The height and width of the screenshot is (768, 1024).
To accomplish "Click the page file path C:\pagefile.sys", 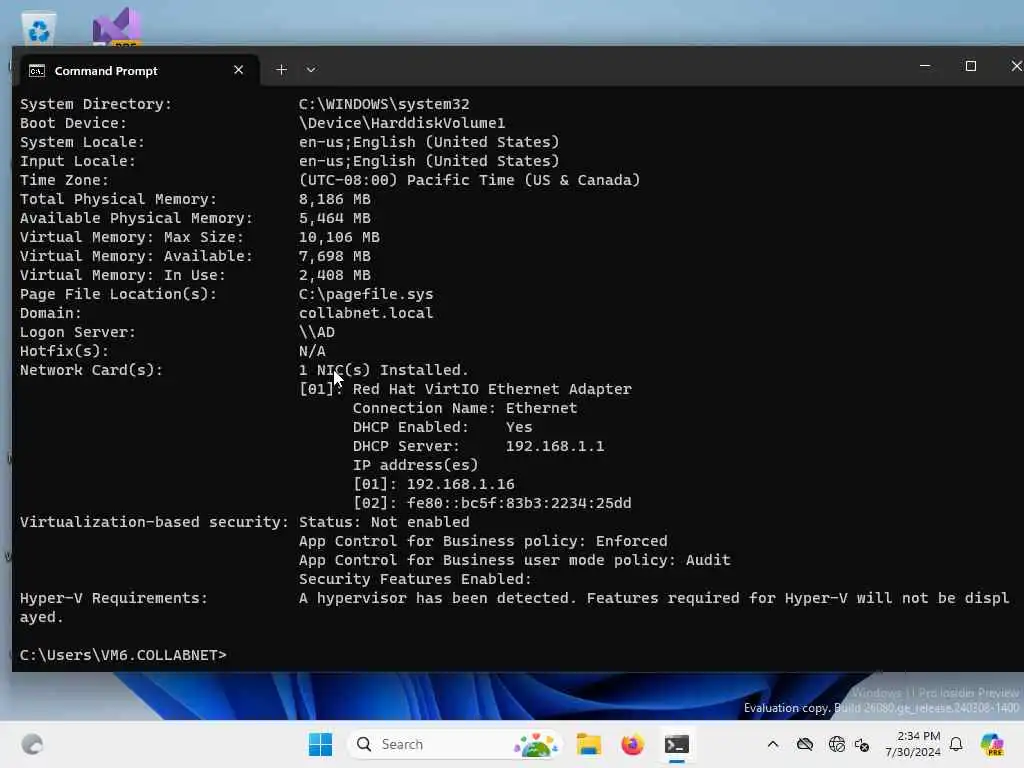I will tap(366, 294).
